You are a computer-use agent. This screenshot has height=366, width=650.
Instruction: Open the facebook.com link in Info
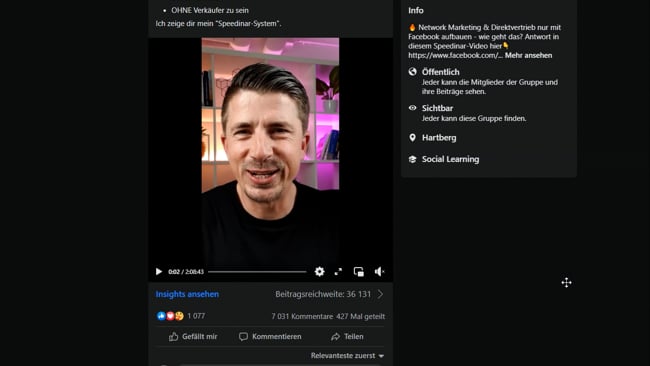[456, 56]
